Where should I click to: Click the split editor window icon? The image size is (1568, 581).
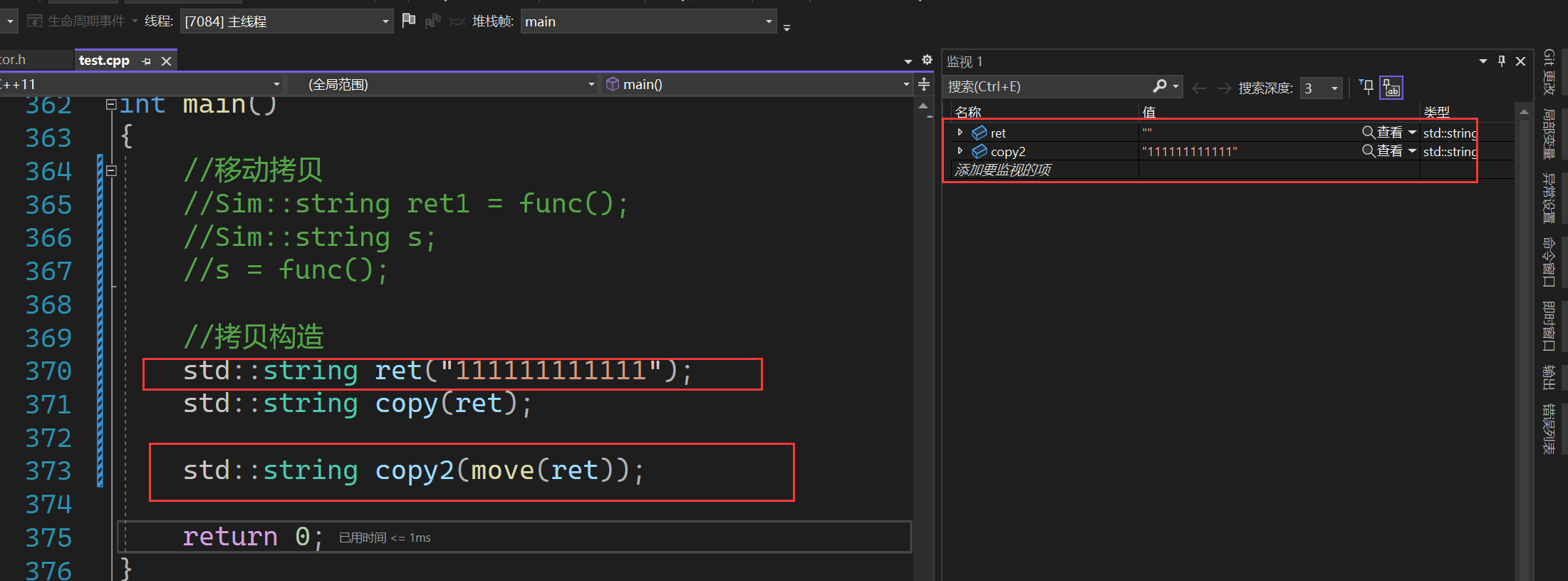point(924,84)
